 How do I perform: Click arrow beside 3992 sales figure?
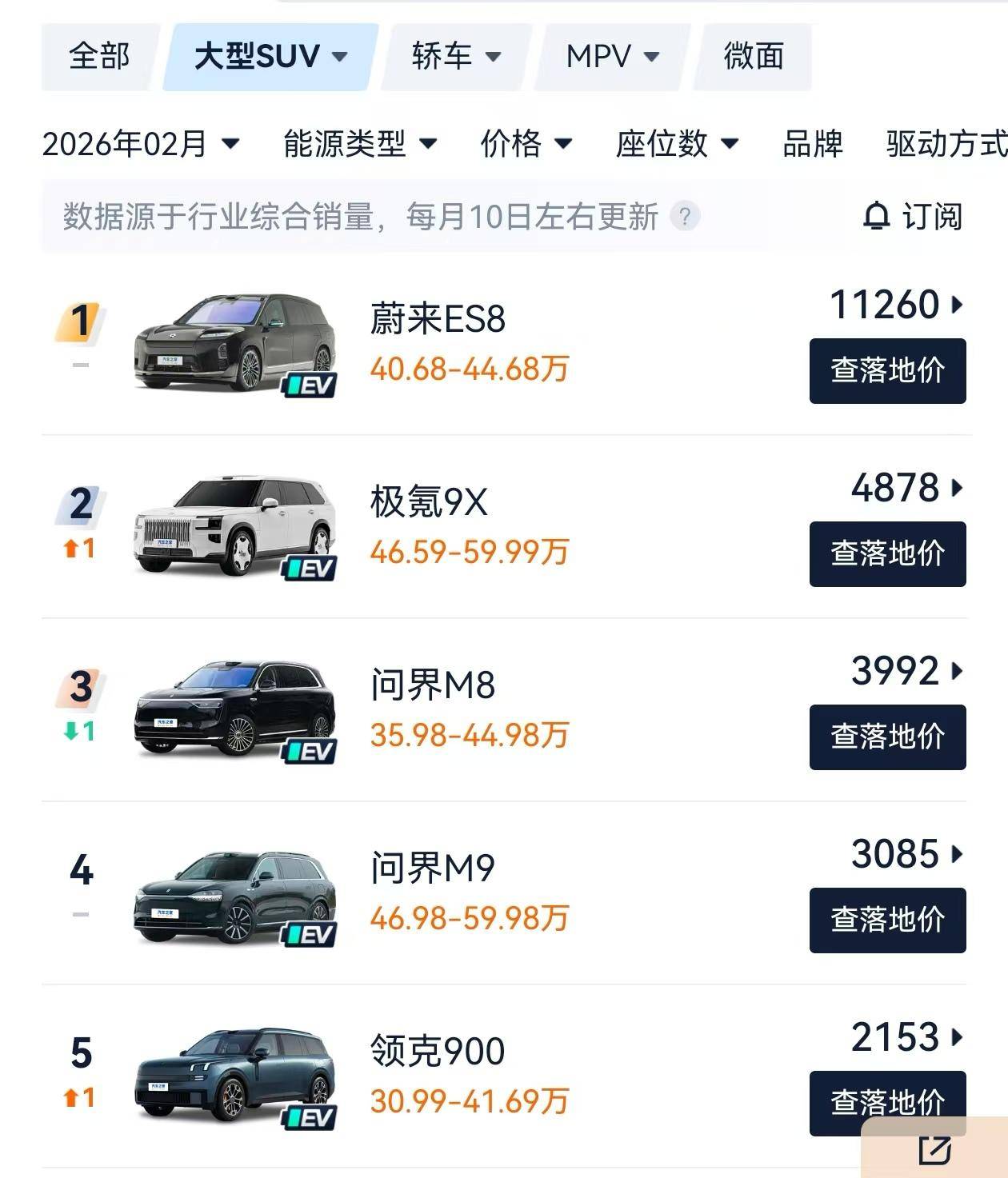[x=957, y=671]
